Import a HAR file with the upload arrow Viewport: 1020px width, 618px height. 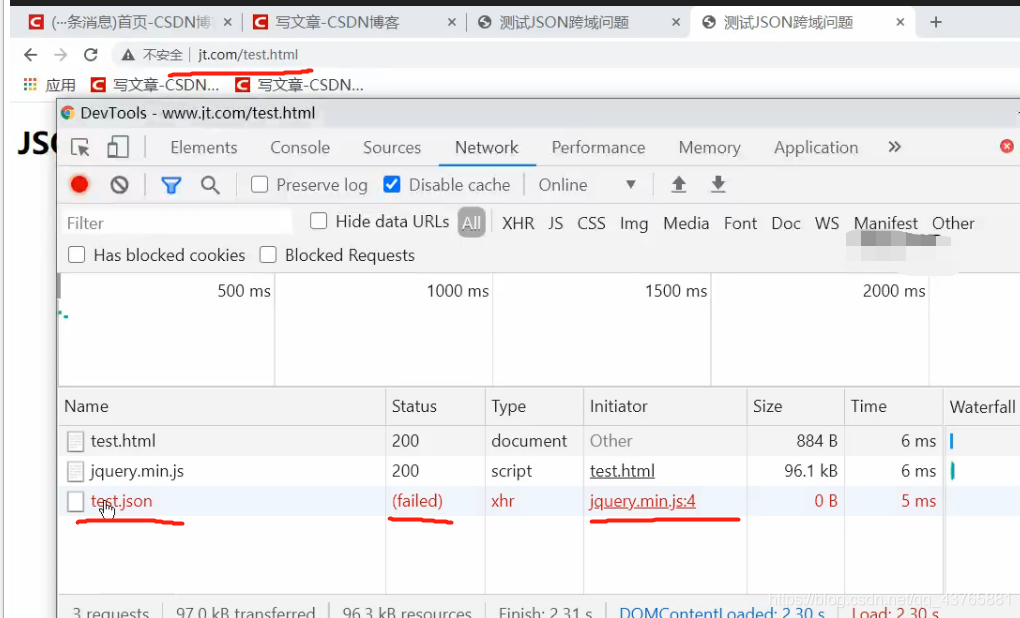(678, 185)
